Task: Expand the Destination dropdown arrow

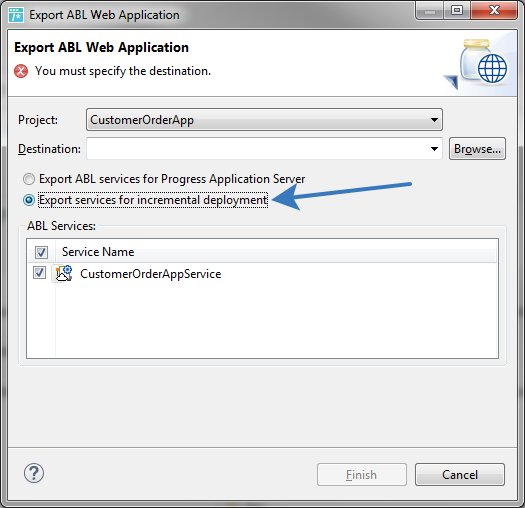Action: coord(434,149)
